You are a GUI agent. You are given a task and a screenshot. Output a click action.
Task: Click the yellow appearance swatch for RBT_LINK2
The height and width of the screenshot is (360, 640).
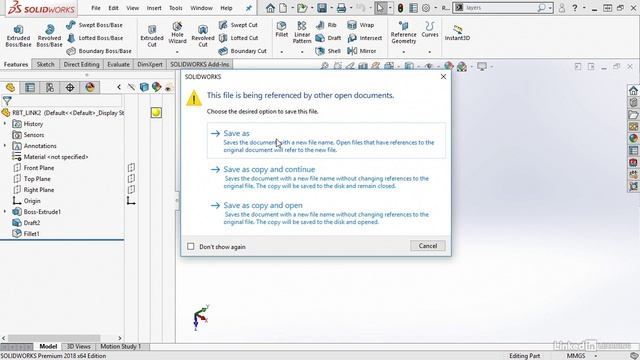point(156,113)
